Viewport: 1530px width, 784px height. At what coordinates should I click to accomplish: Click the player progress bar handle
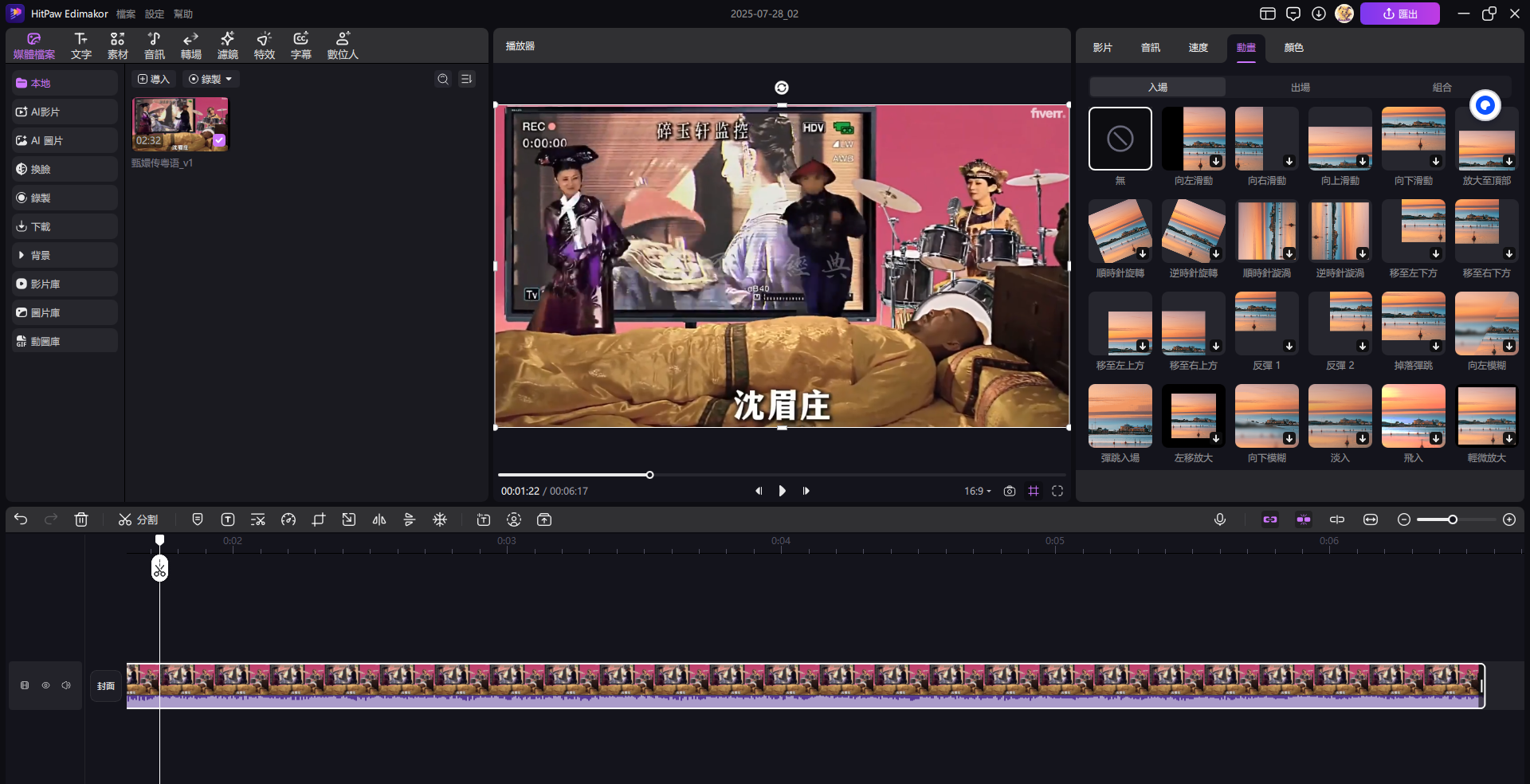(x=649, y=475)
